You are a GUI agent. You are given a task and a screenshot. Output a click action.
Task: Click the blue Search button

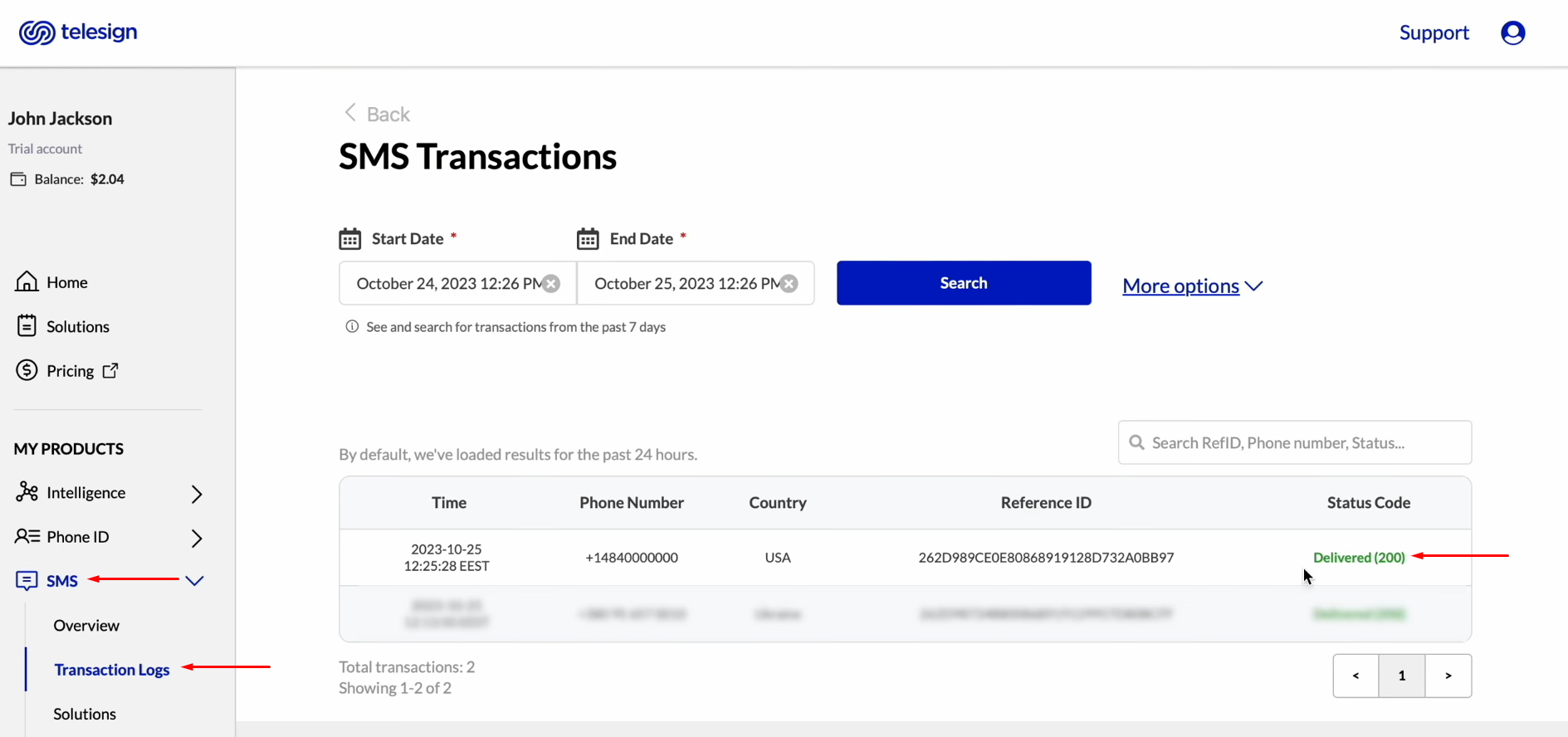(964, 283)
